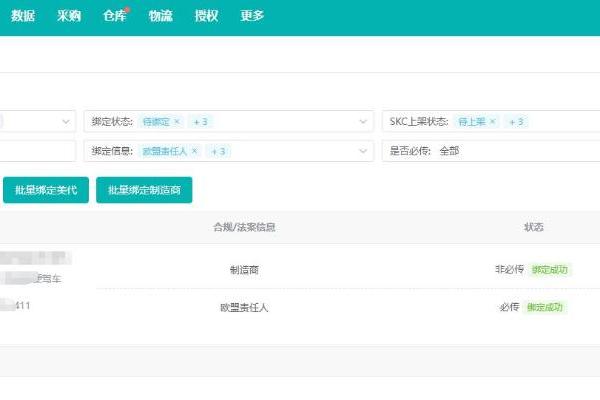Open the 采购 menu
Viewport: 600px width, 400px height.
click(69, 16)
